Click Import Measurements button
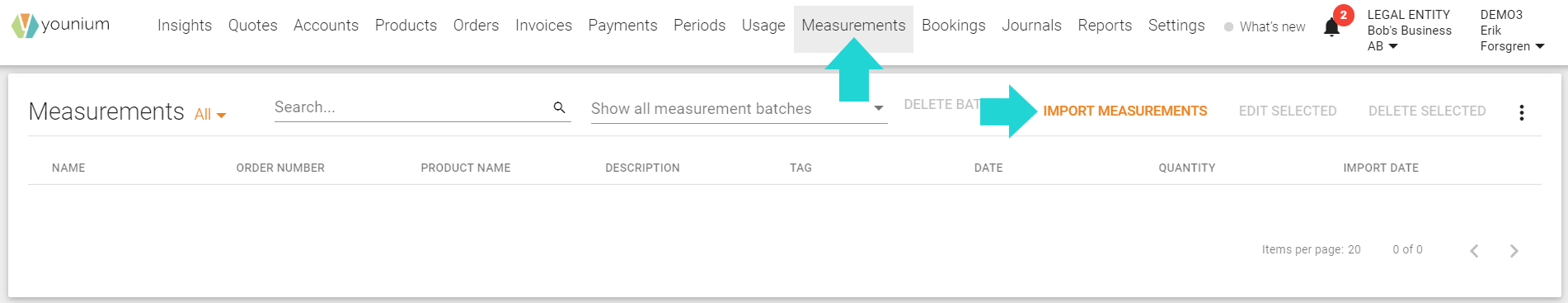This screenshot has width=1568, height=303. (x=1124, y=111)
